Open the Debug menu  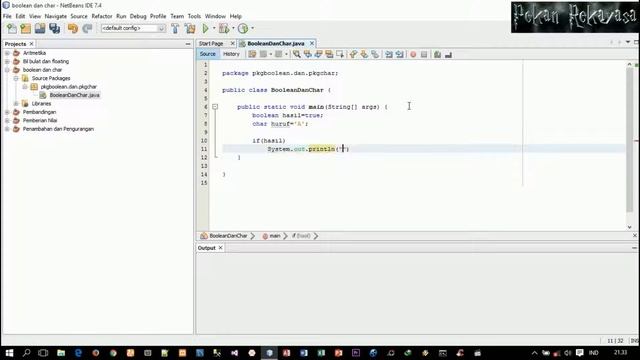(x=138, y=16)
